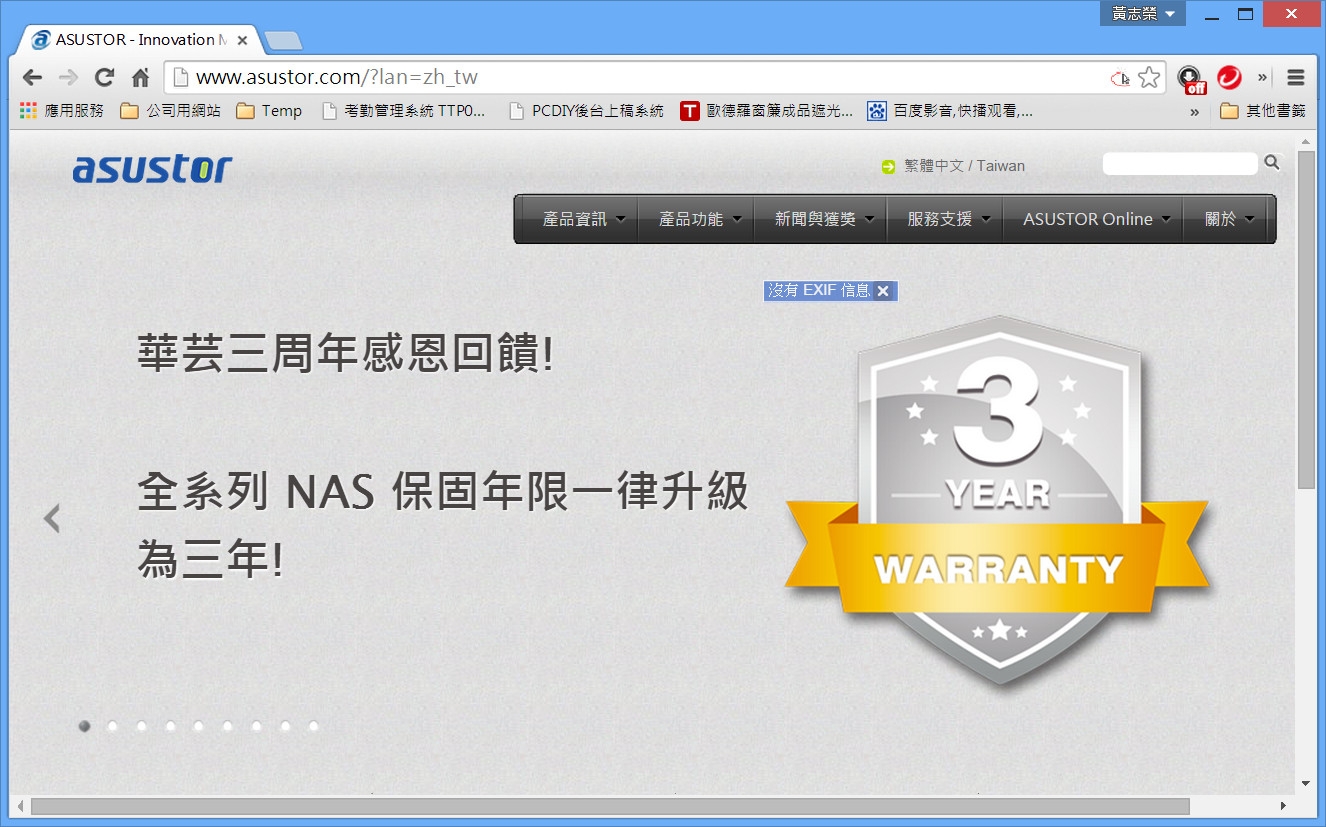Open the PCDIY後台上稿系統 bookmark
Image resolution: width=1326 pixels, height=827 pixels.
tap(586, 111)
